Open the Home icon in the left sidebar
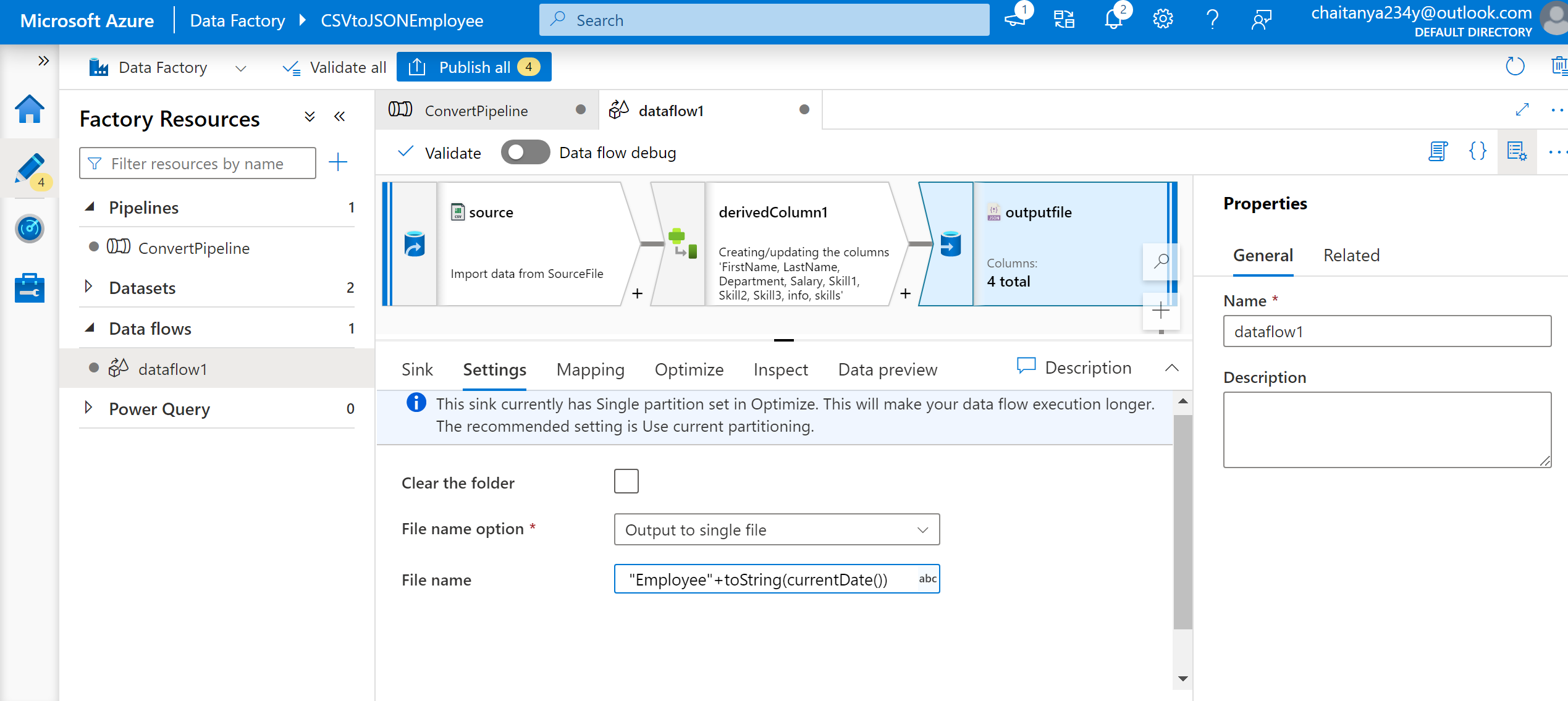This screenshot has height=701, width=1568. (x=29, y=109)
